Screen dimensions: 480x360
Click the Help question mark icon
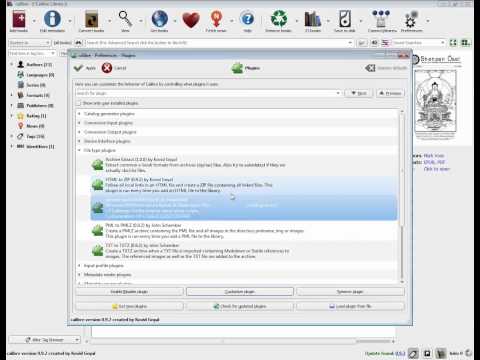248,19
